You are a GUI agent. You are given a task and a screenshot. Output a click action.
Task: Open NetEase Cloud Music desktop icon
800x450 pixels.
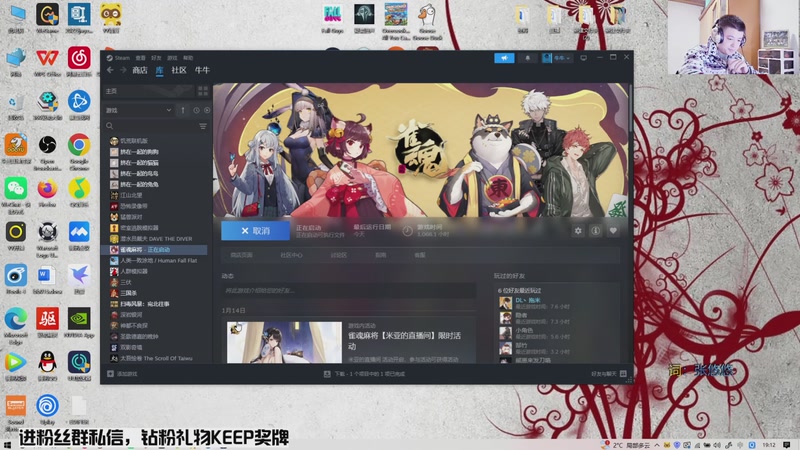pyautogui.click(x=79, y=62)
